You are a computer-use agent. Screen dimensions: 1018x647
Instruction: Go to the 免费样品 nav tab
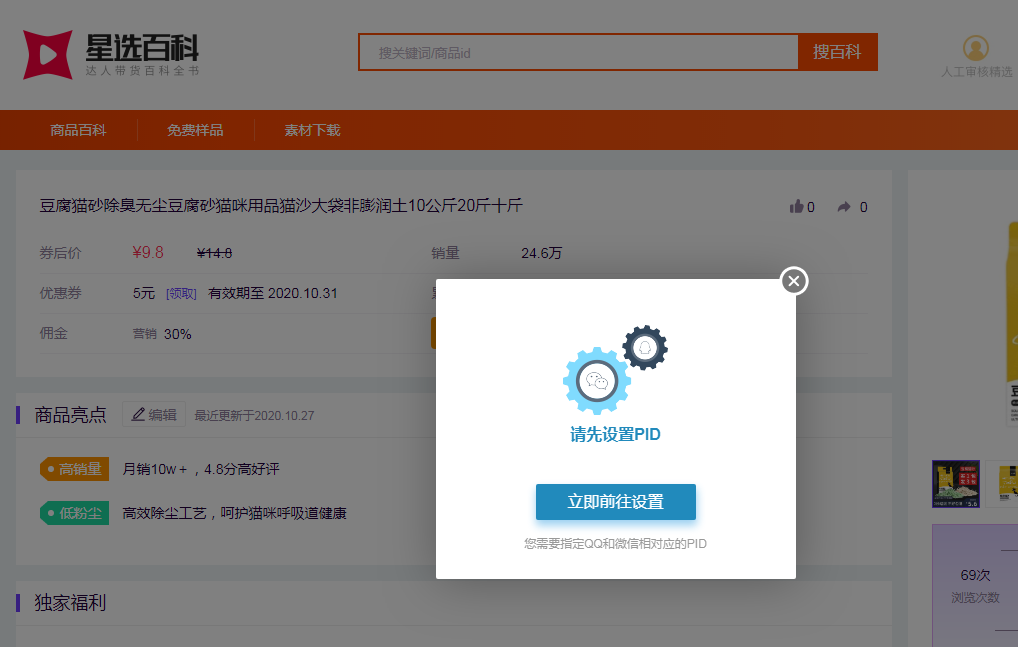click(195, 130)
